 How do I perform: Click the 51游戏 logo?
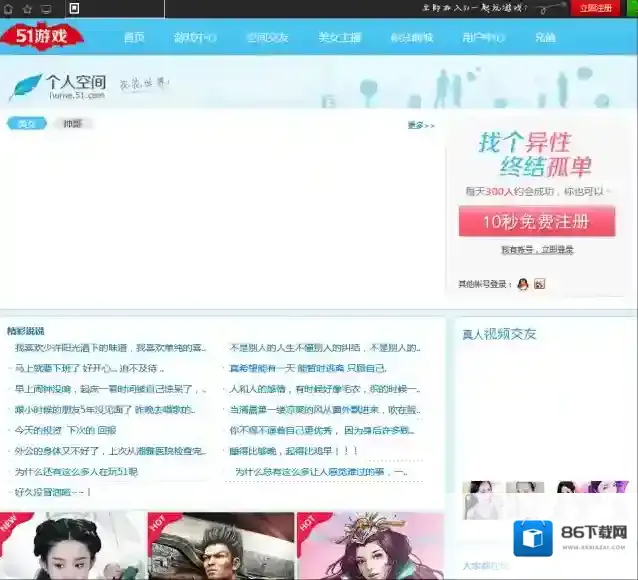42,37
